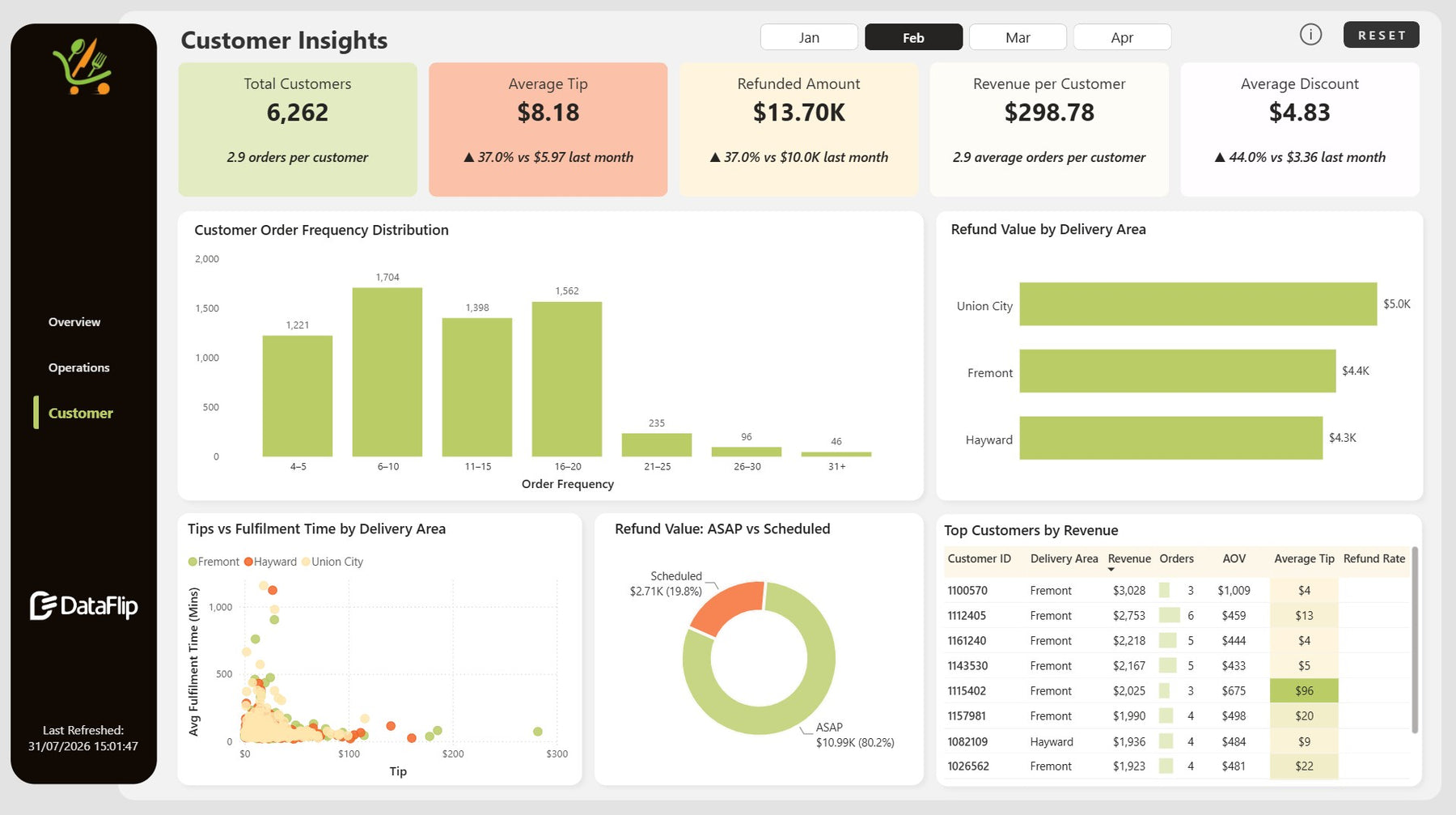The height and width of the screenshot is (815, 1456).
Task: Select the Apr month filter
Action: 1122,37
